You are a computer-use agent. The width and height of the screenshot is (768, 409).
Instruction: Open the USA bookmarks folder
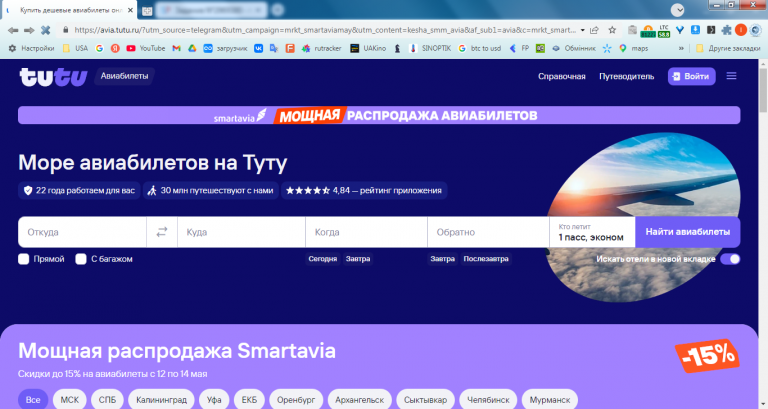click(75, 48)
